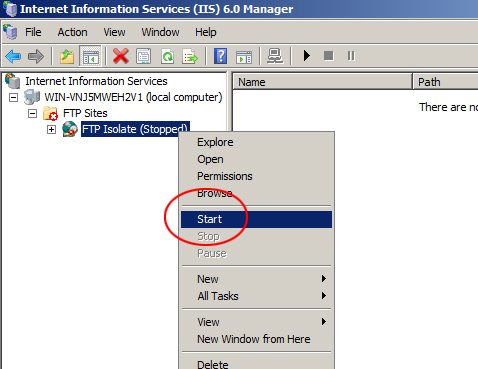The width and height of the screenshot is (478, 369).
Task: Click the Refresh toolbar icon
Action: (x=167, y=56)
